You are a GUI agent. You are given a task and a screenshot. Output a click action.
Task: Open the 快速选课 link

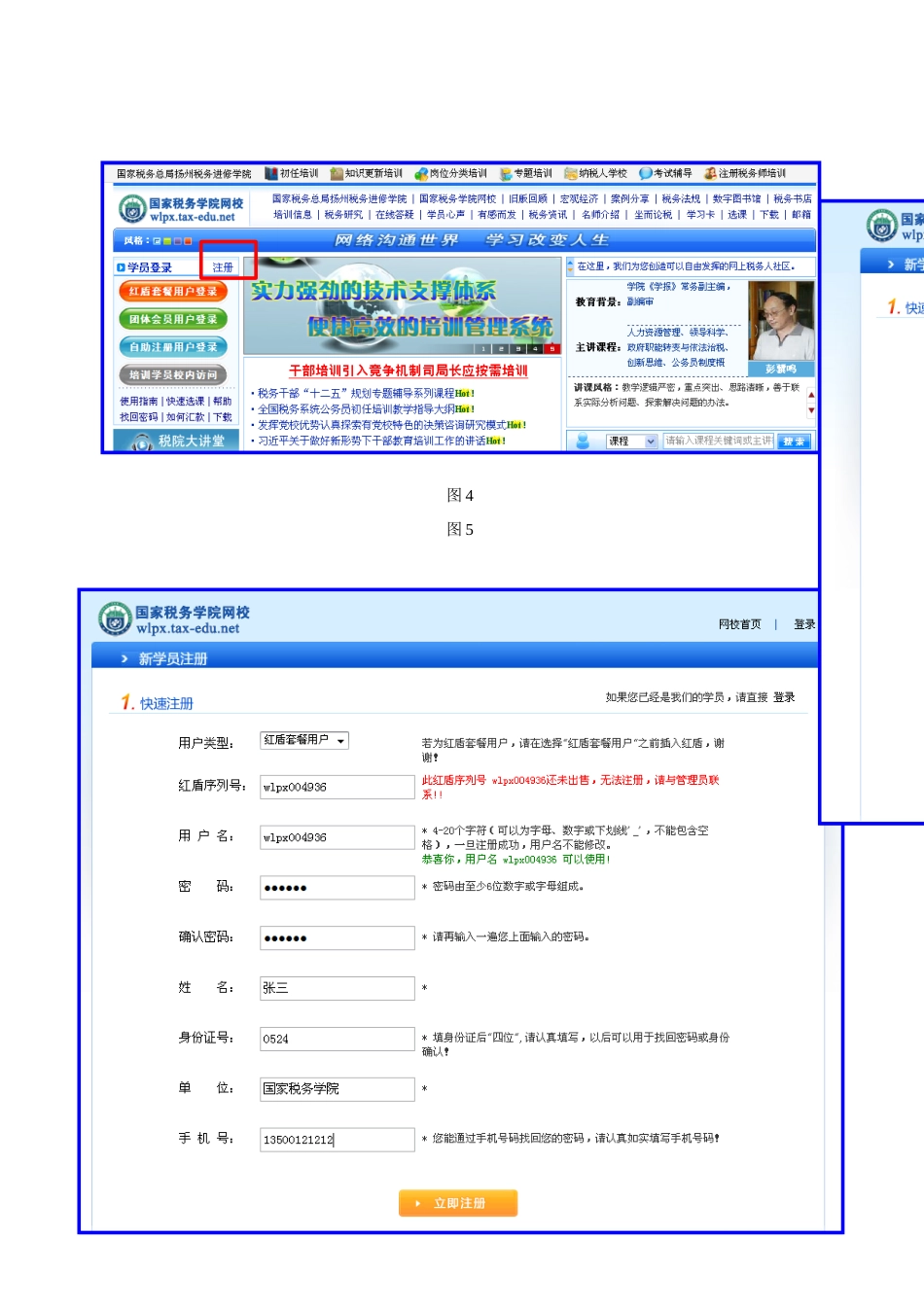pos(185,401)
